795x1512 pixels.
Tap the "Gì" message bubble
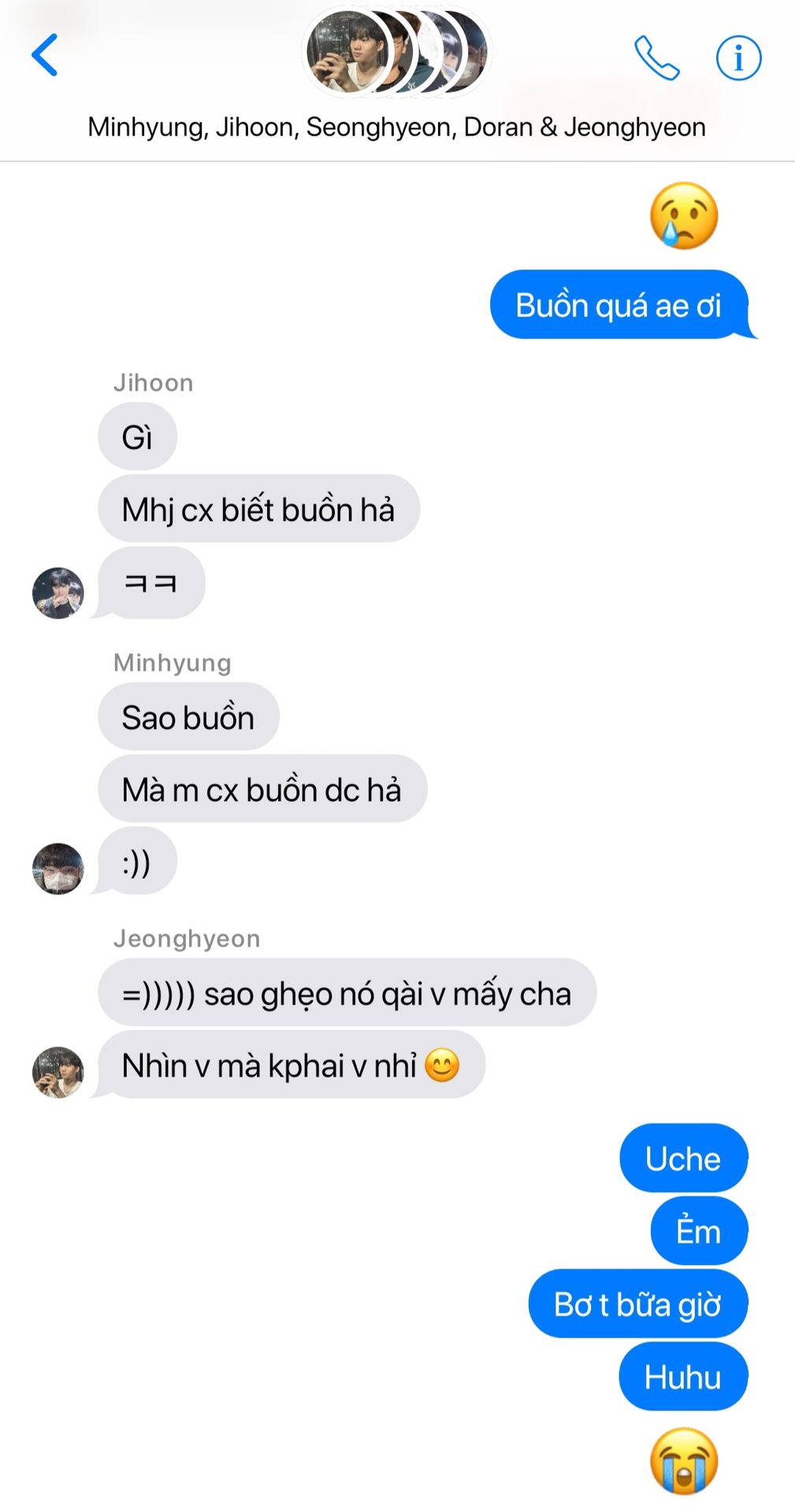click(137, 436)
